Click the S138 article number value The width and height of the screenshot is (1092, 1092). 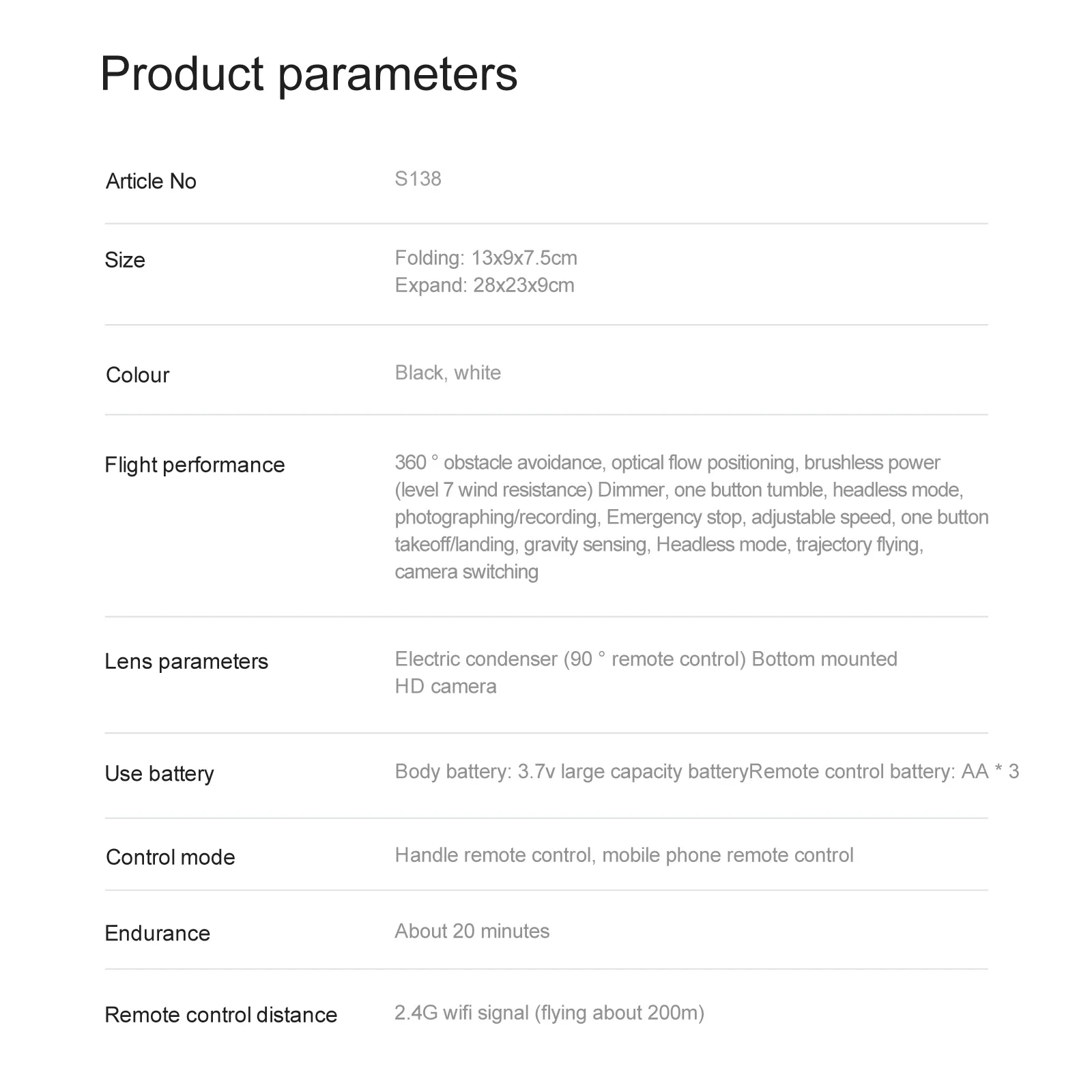pos(418,179)
